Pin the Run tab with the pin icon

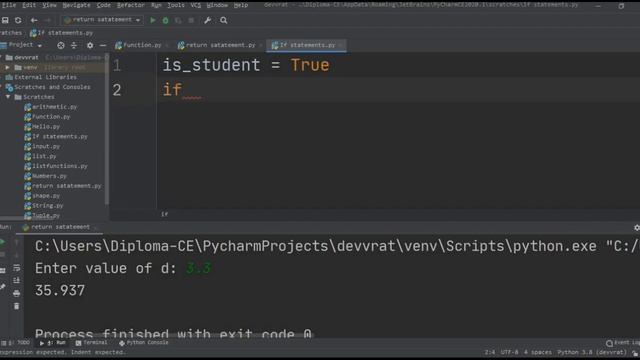point(2,287)
